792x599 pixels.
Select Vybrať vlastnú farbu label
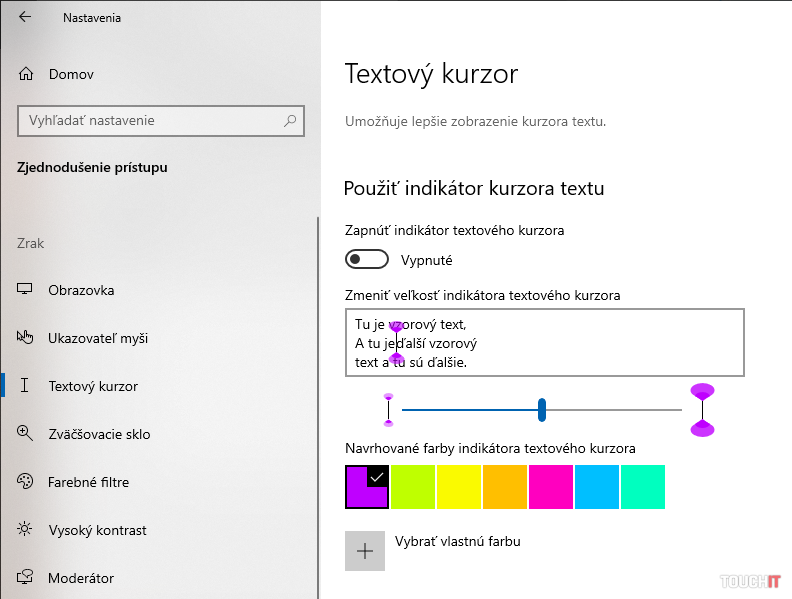(x=458, y=542)
